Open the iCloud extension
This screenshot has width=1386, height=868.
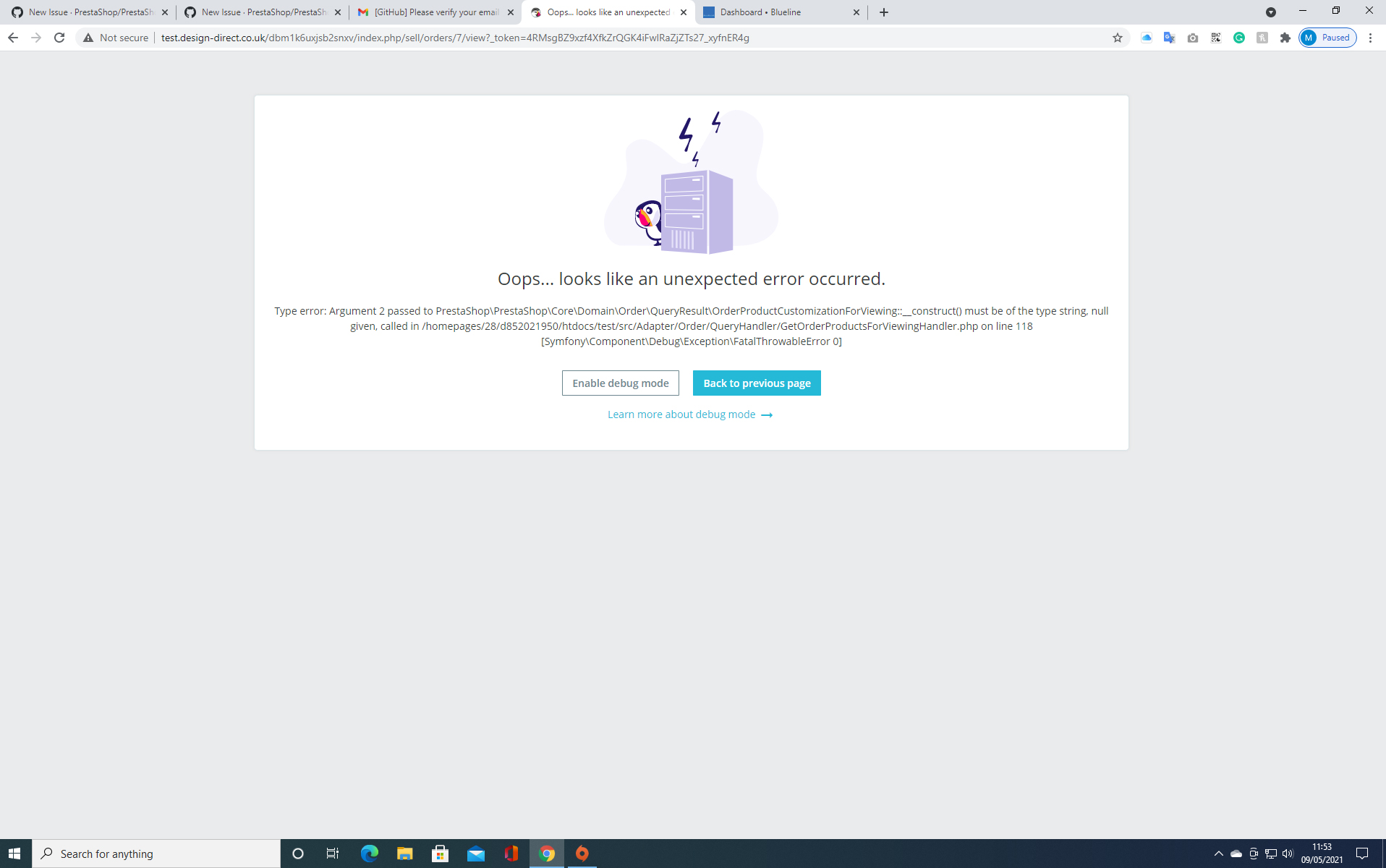(x=1147, y=38)
